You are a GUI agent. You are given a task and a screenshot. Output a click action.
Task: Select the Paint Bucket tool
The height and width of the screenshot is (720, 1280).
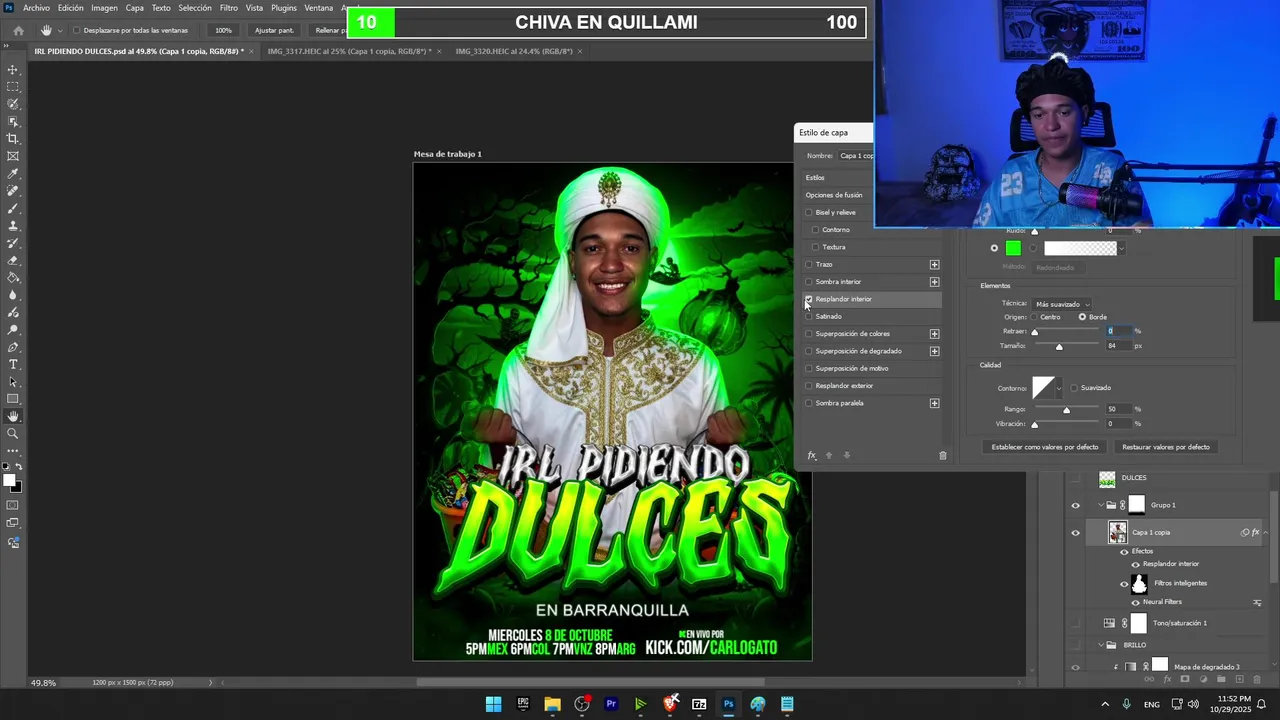13,278
